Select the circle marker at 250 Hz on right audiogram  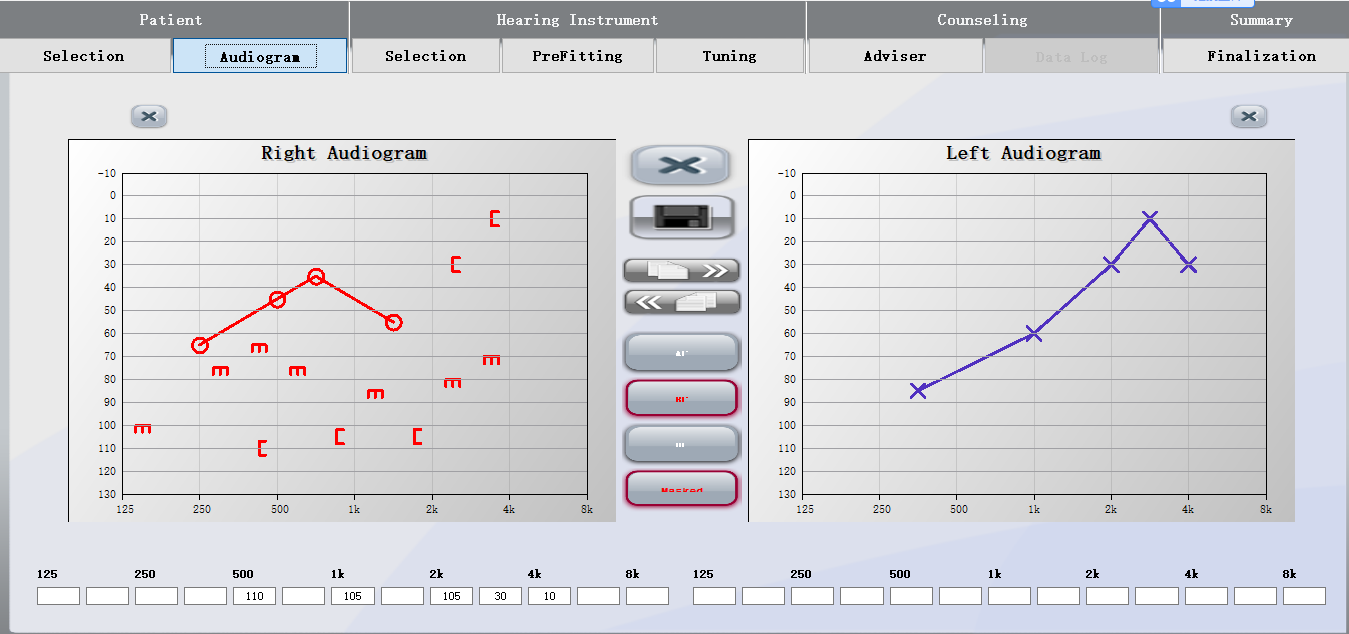[x=200, y=345]
